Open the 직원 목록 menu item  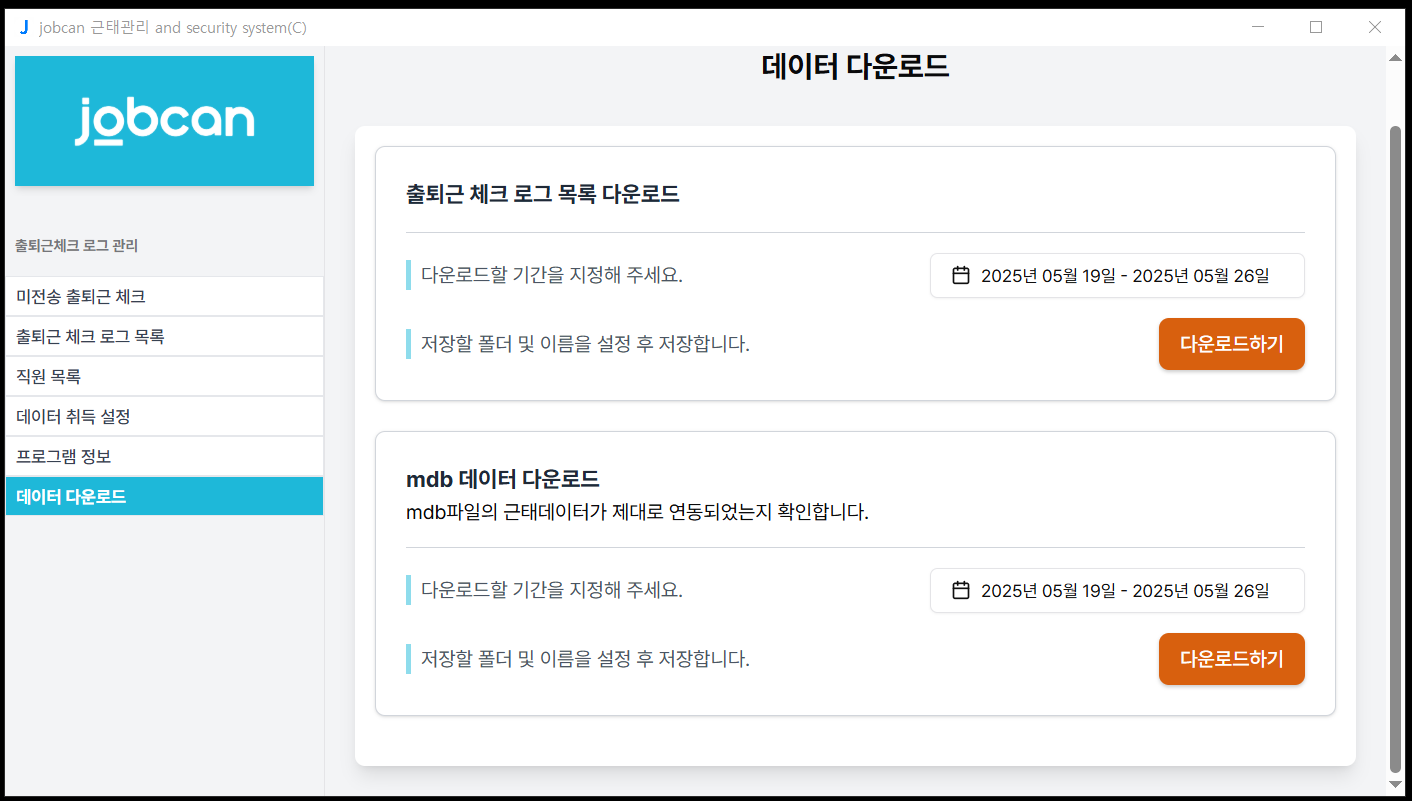click(x=164, y=377)
